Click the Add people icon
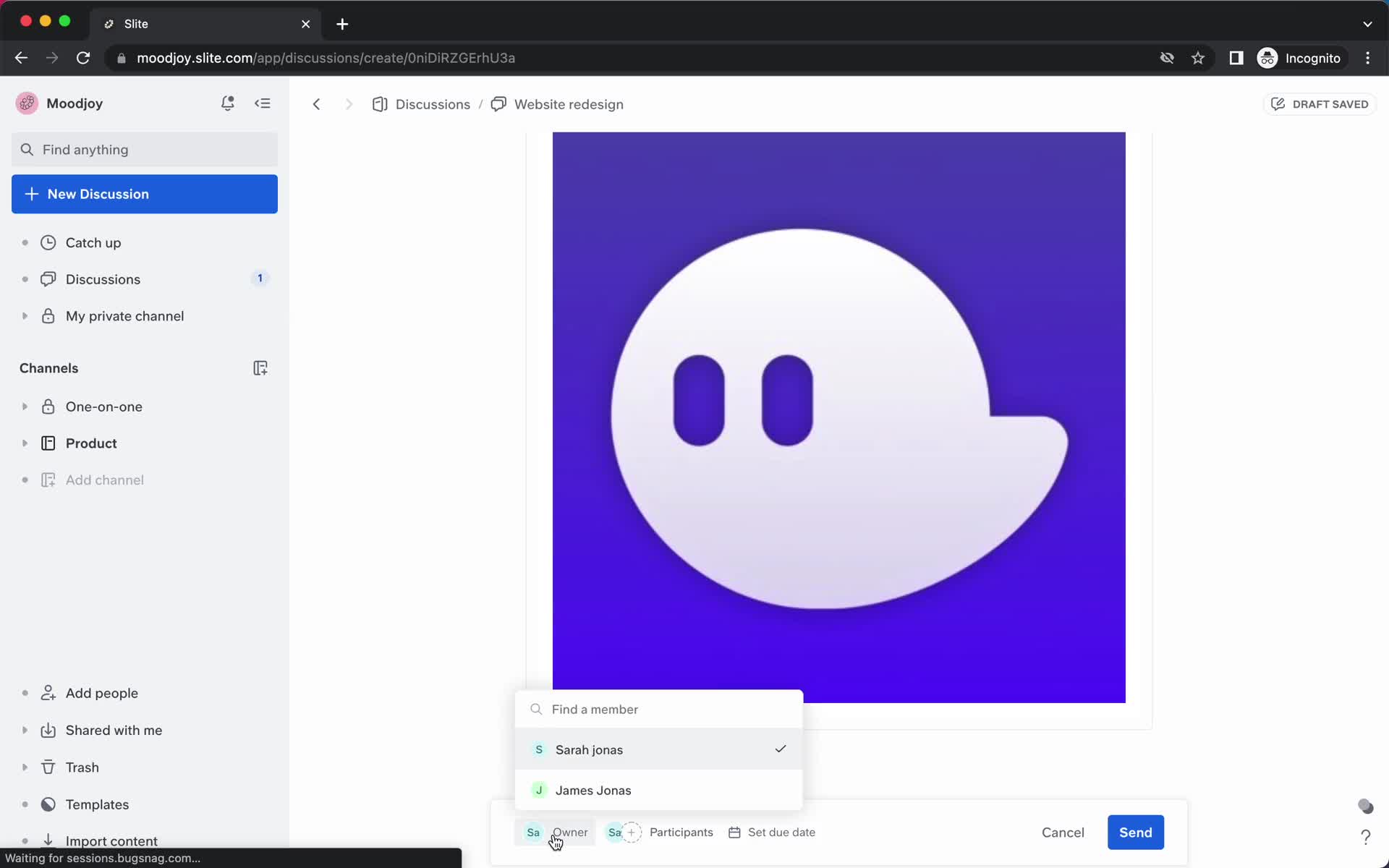1389x868 pixels. point(48,693)
